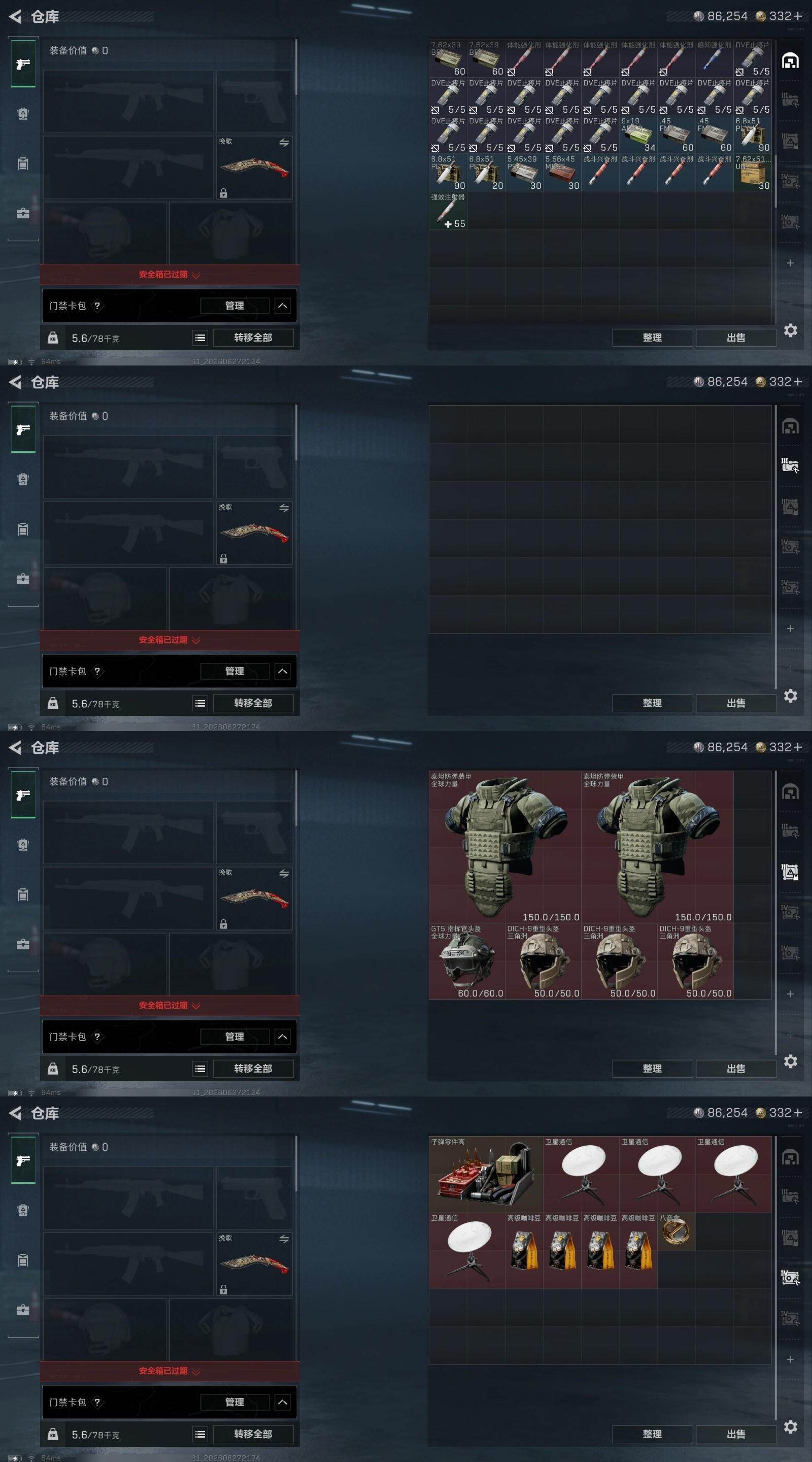Expand 安全箱已过期 chevron on empty-storage screen
This screenshot has width=812, height=1462.
pos(196,641)
